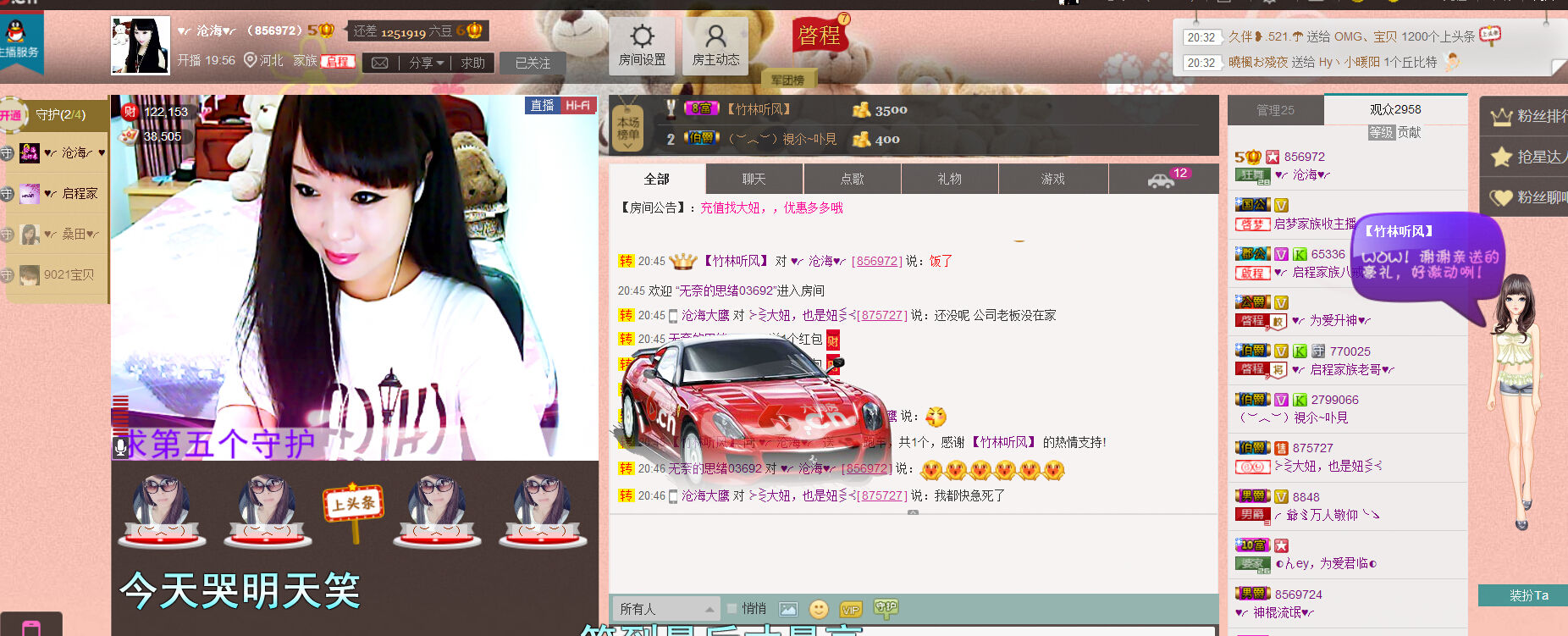Switch to the 礼物 tab

click(949, 180)
